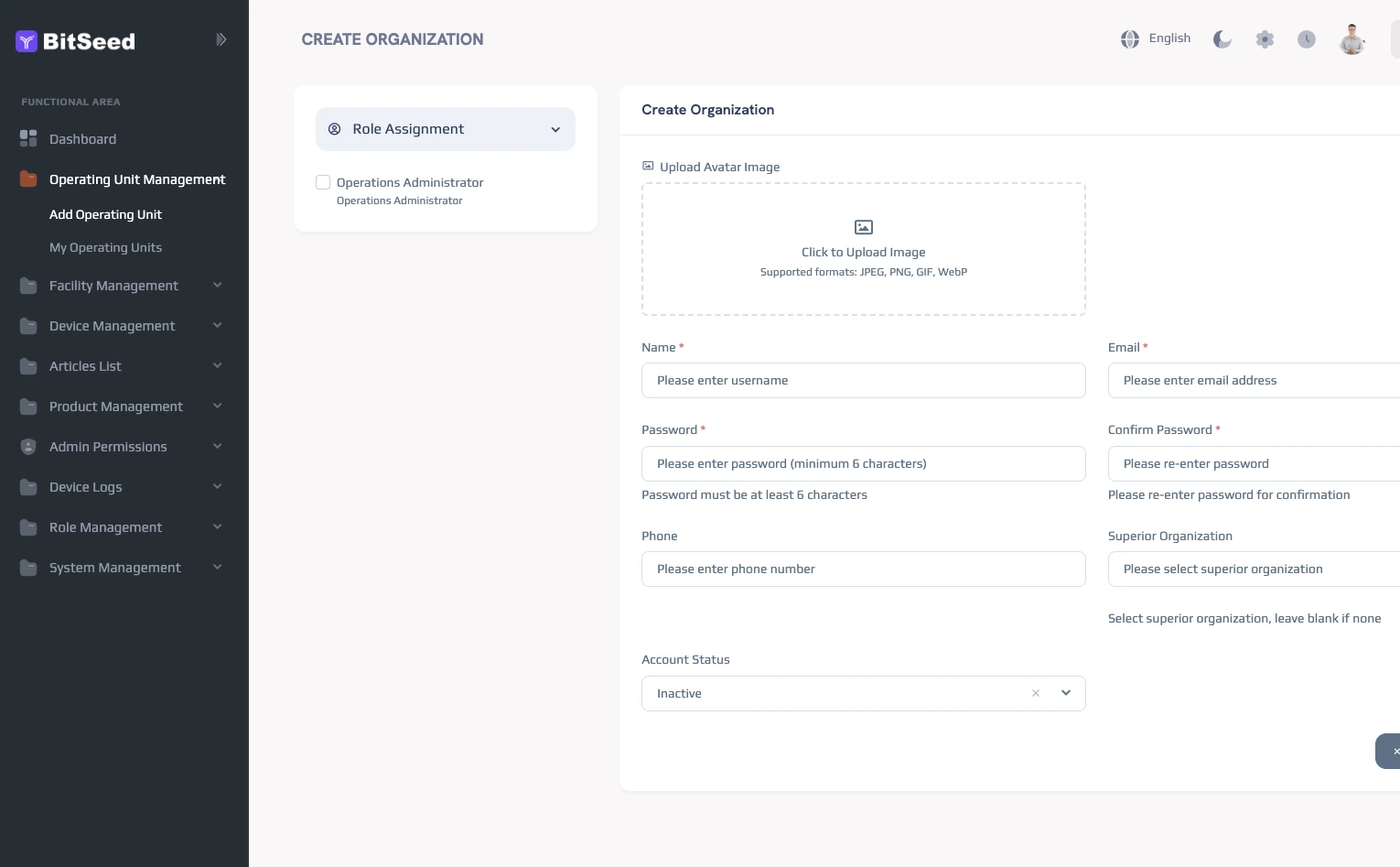Switch language via the English label

pyautogui.click(x=1169, y=38)
